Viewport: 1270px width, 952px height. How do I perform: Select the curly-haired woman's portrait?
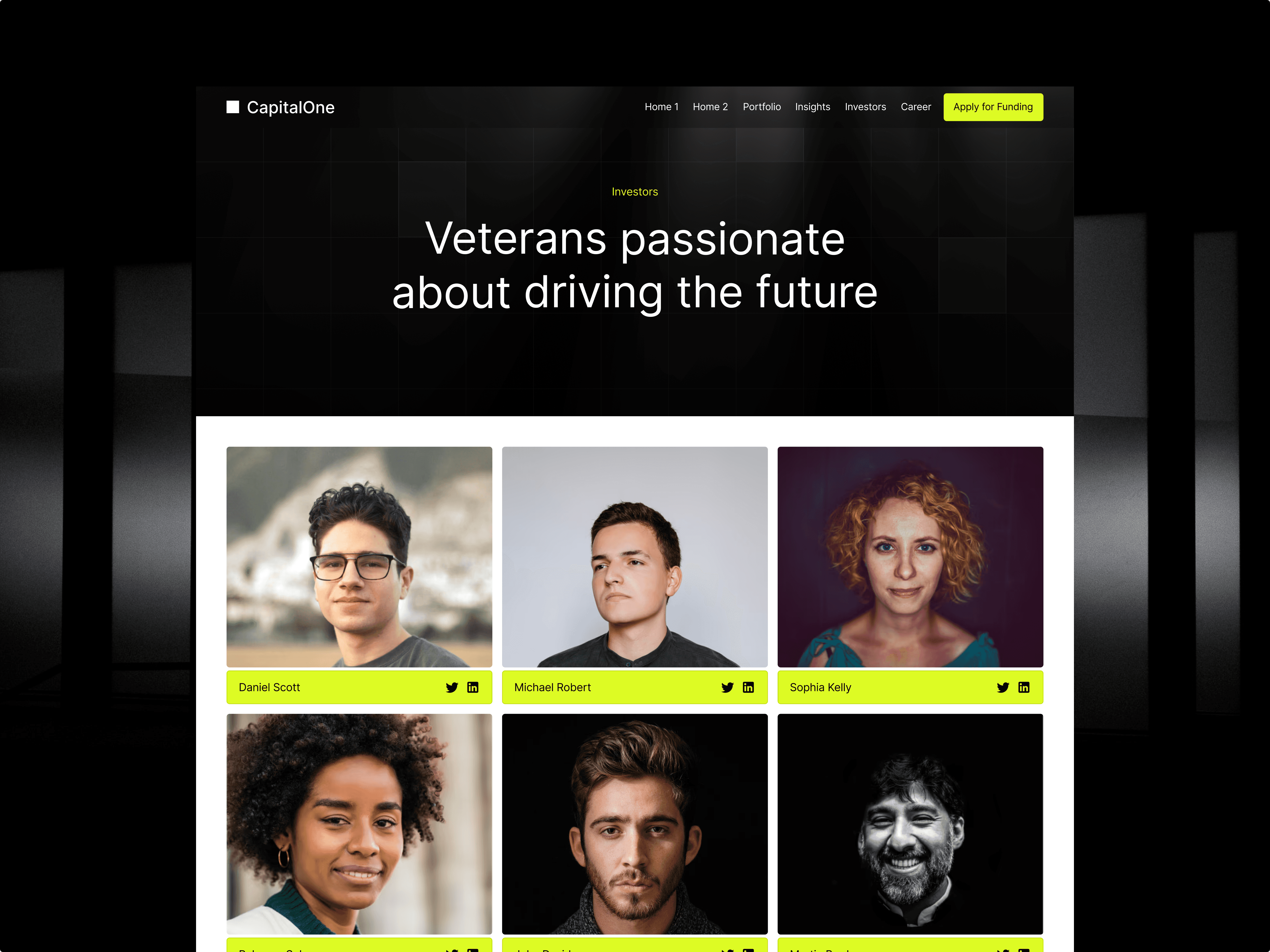[x=359, y=824]
